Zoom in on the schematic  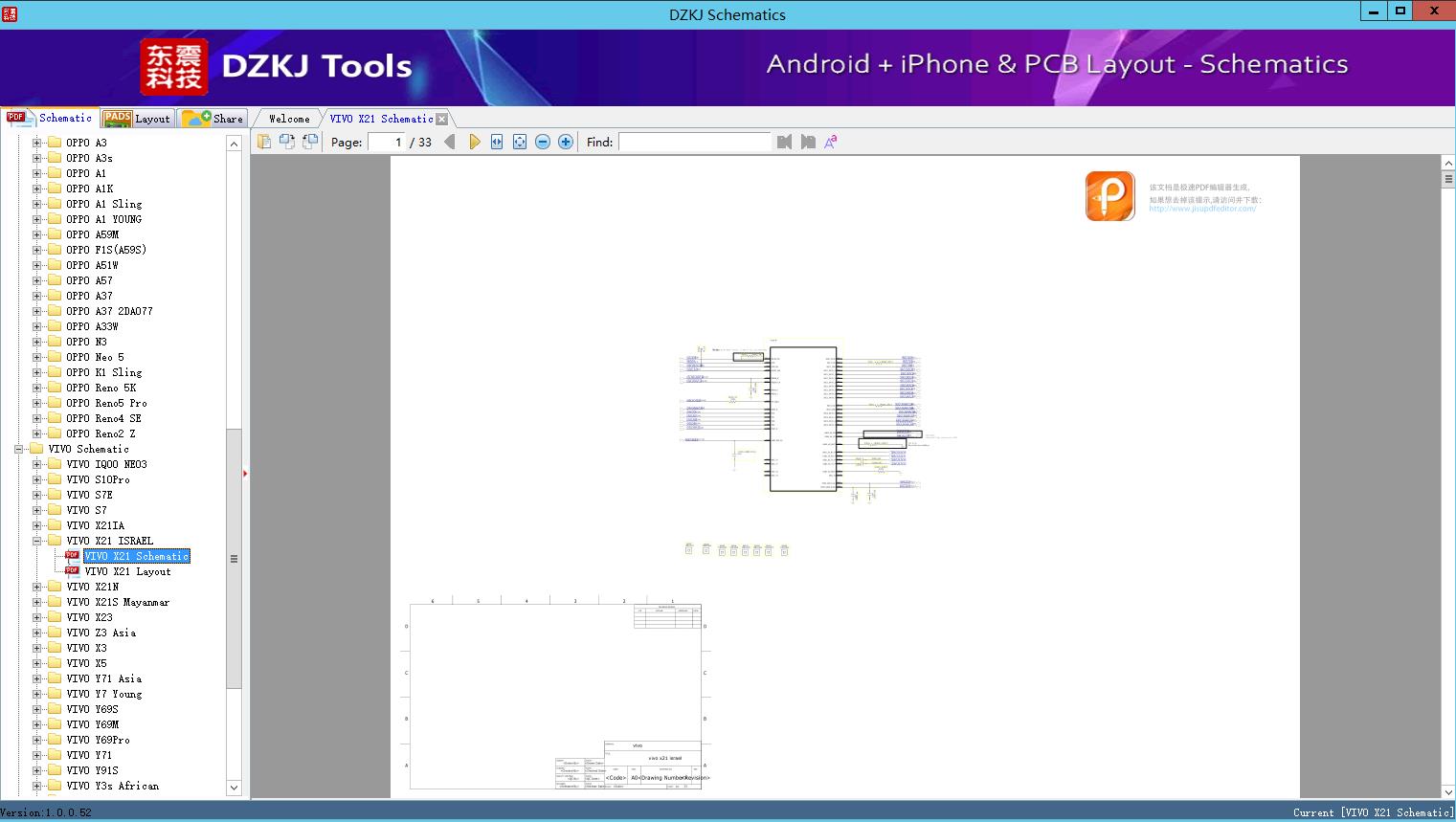pyautogui.click(x=566, y=142)
